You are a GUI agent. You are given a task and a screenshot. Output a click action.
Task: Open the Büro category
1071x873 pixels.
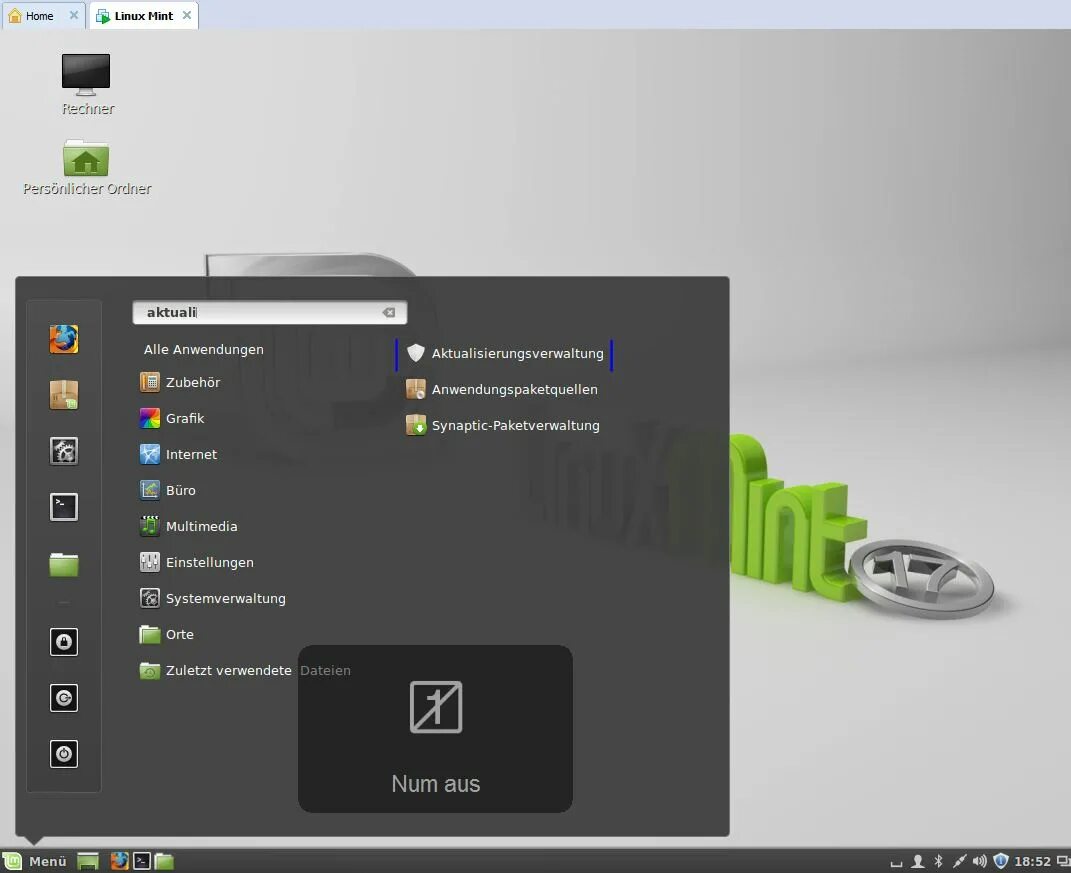click(x=168, y=490)
